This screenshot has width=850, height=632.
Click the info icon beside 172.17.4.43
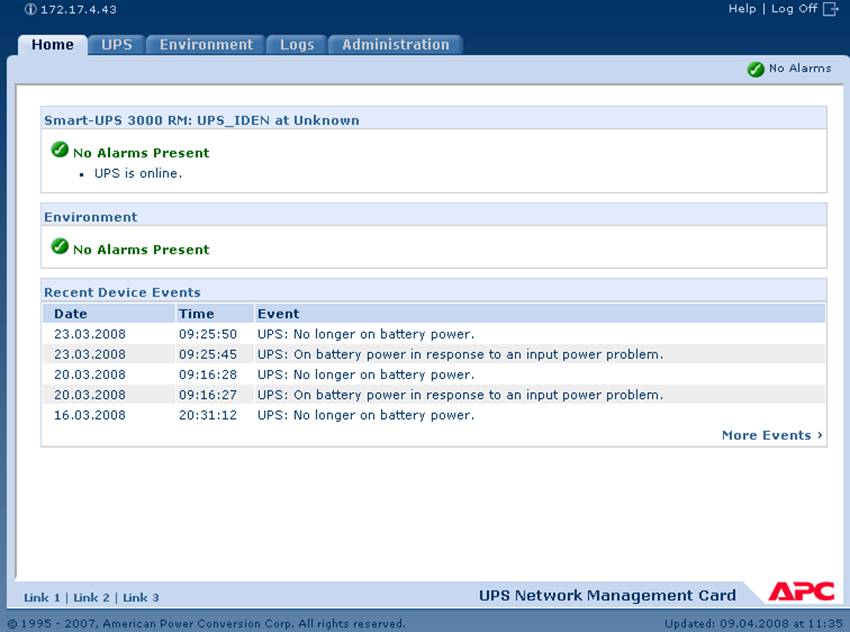point(31,9)
